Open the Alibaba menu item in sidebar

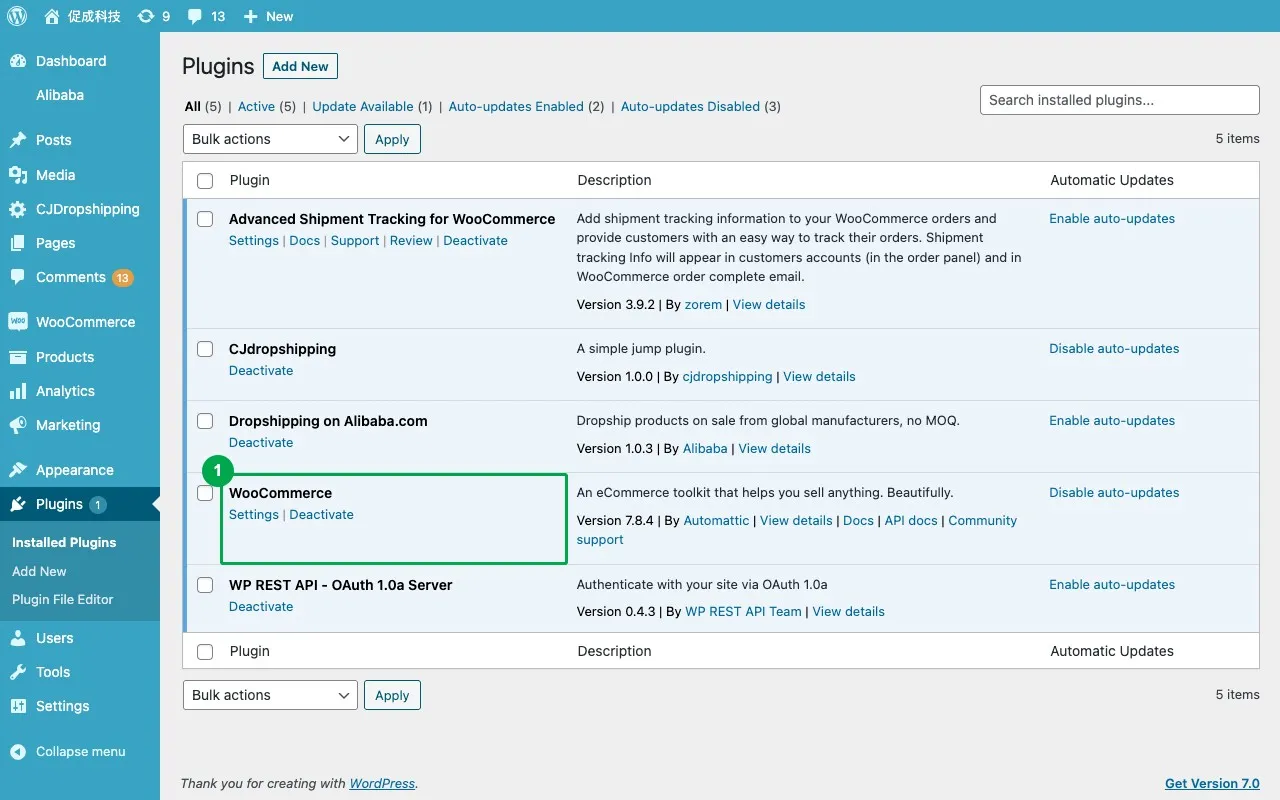click(60, 95)
